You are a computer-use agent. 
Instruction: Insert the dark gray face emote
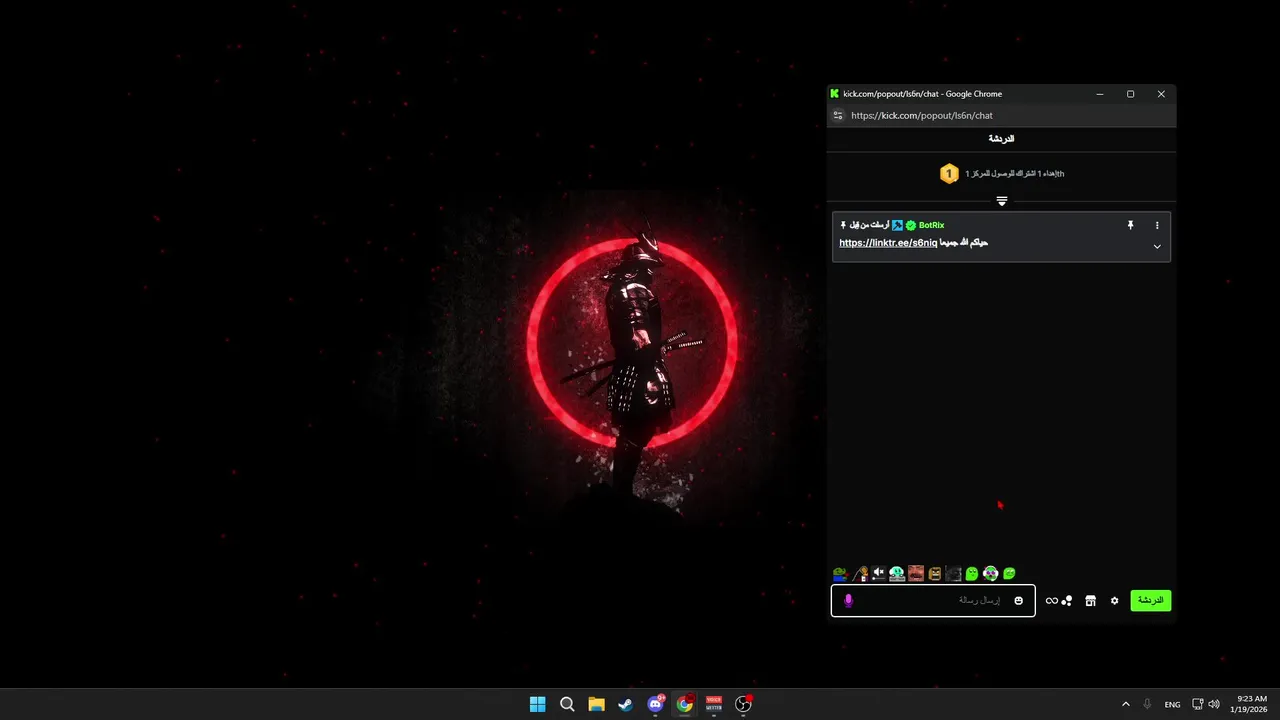pos(953,574)
